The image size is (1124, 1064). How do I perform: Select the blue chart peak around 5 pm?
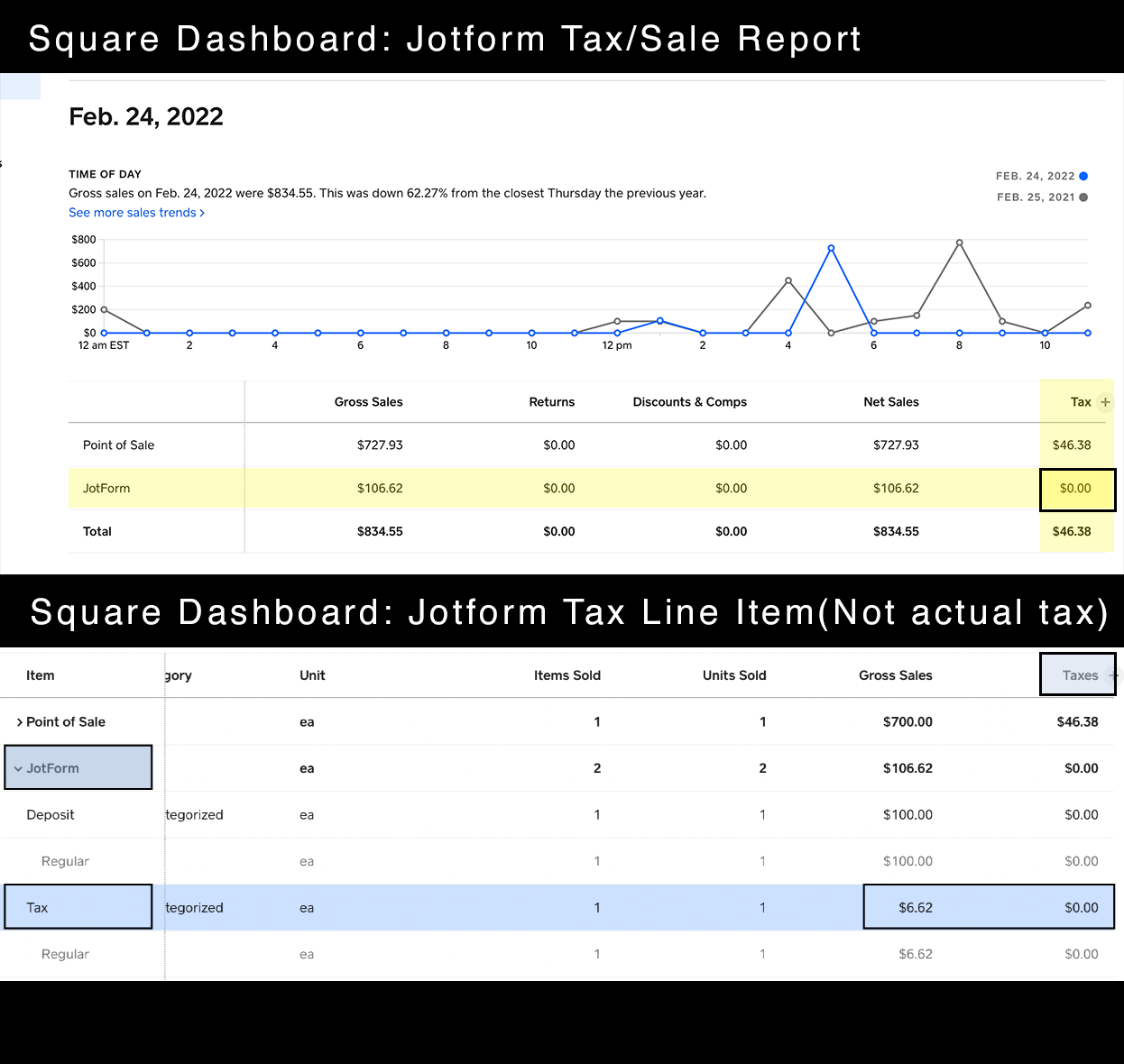click(831, 246)
